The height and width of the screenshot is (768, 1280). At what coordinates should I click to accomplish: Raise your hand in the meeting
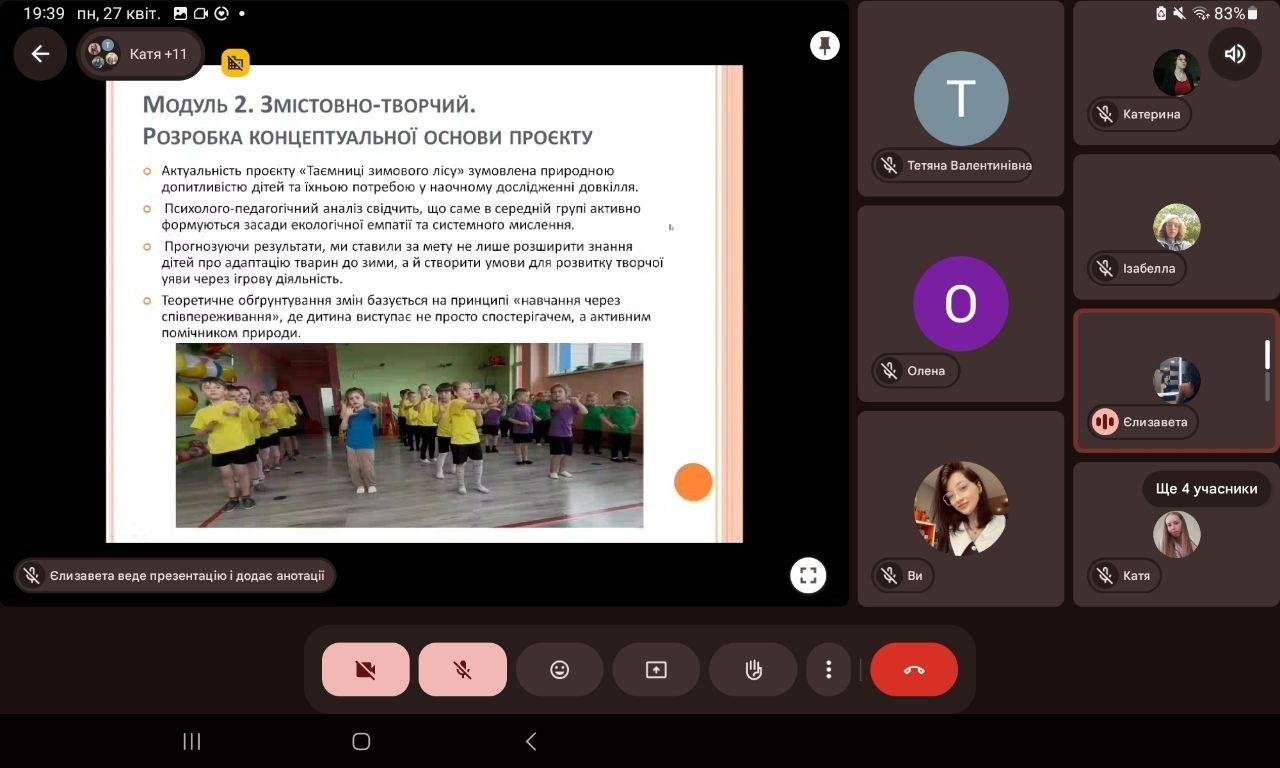tap(753, 670)
